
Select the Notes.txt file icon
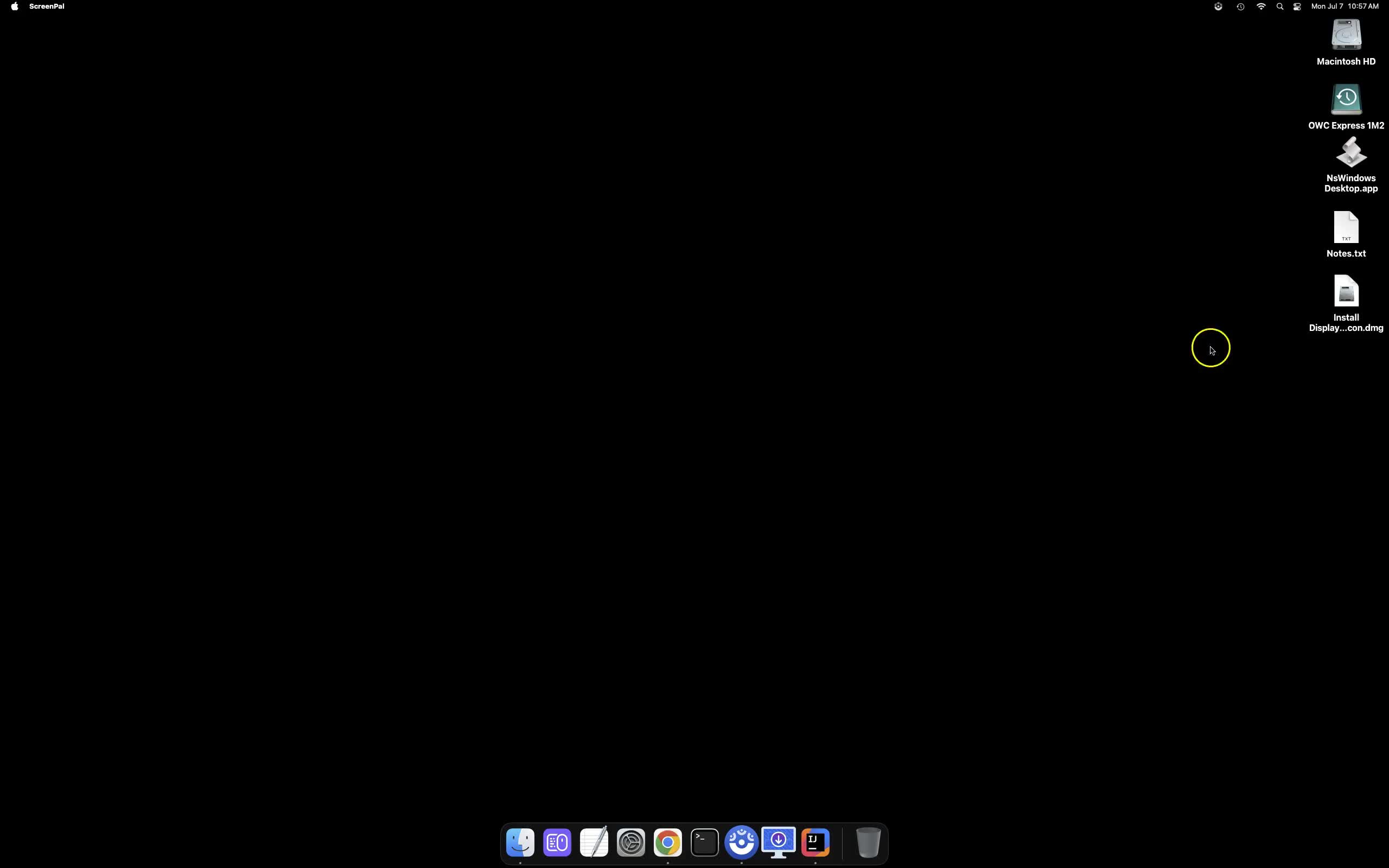click(1346, 227)
